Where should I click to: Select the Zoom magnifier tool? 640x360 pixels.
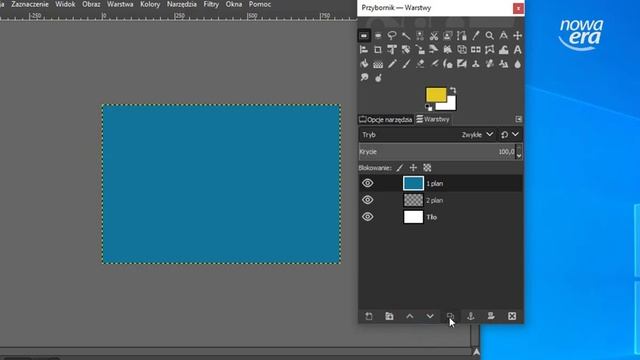coord(489,36)
